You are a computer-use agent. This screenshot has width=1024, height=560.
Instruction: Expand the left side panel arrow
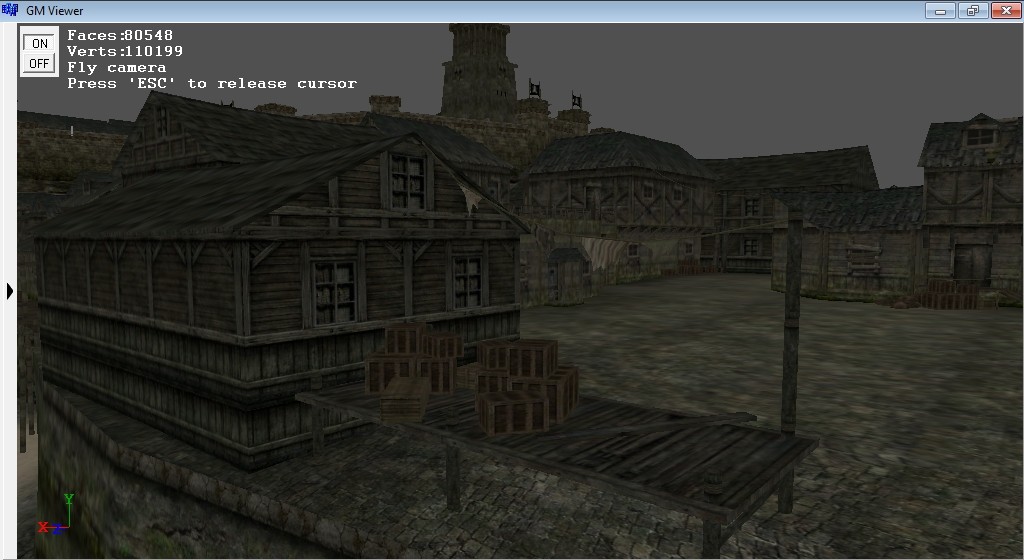pos(10,291)
